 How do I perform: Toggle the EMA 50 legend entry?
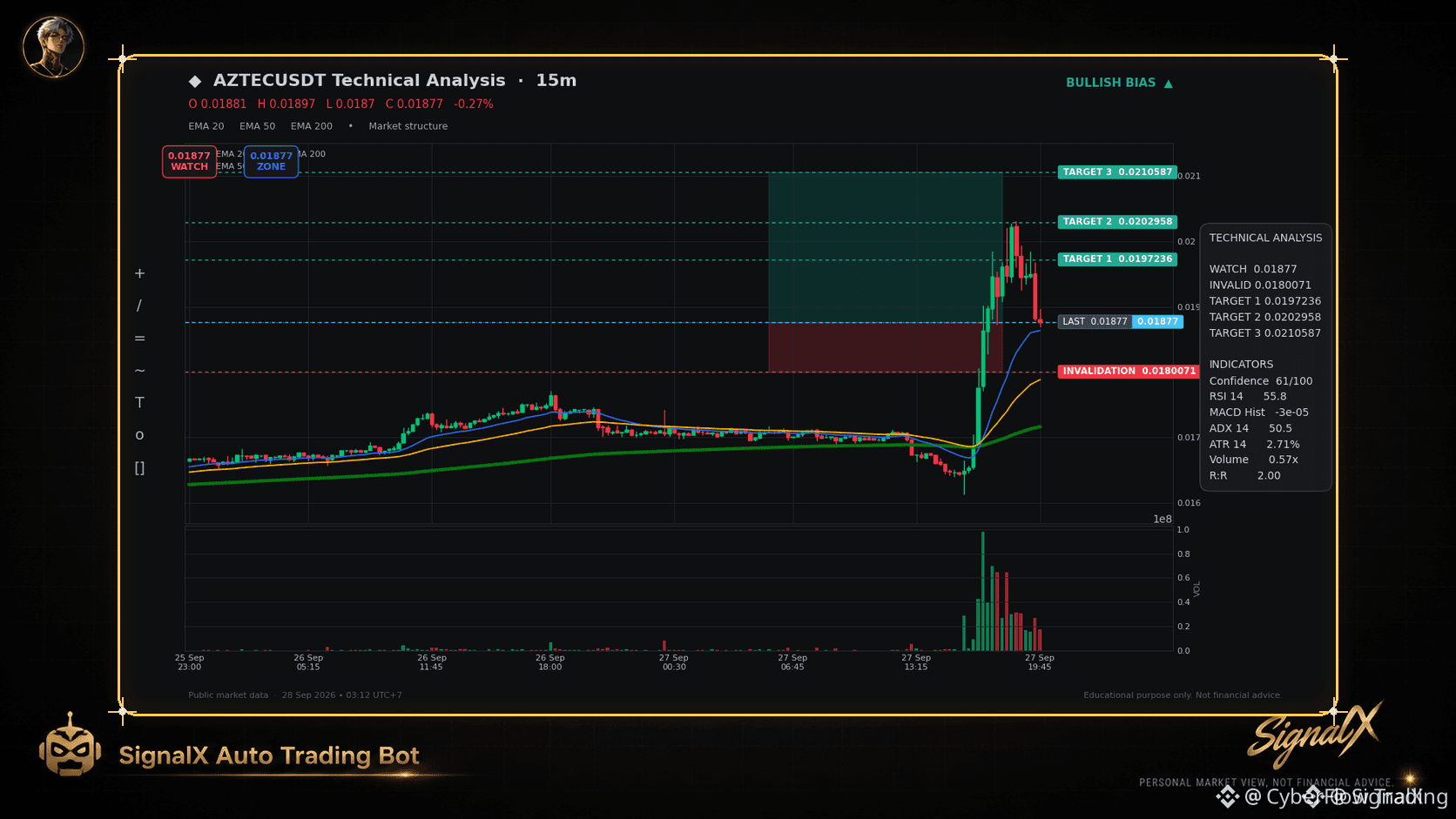tap(257, 126)
